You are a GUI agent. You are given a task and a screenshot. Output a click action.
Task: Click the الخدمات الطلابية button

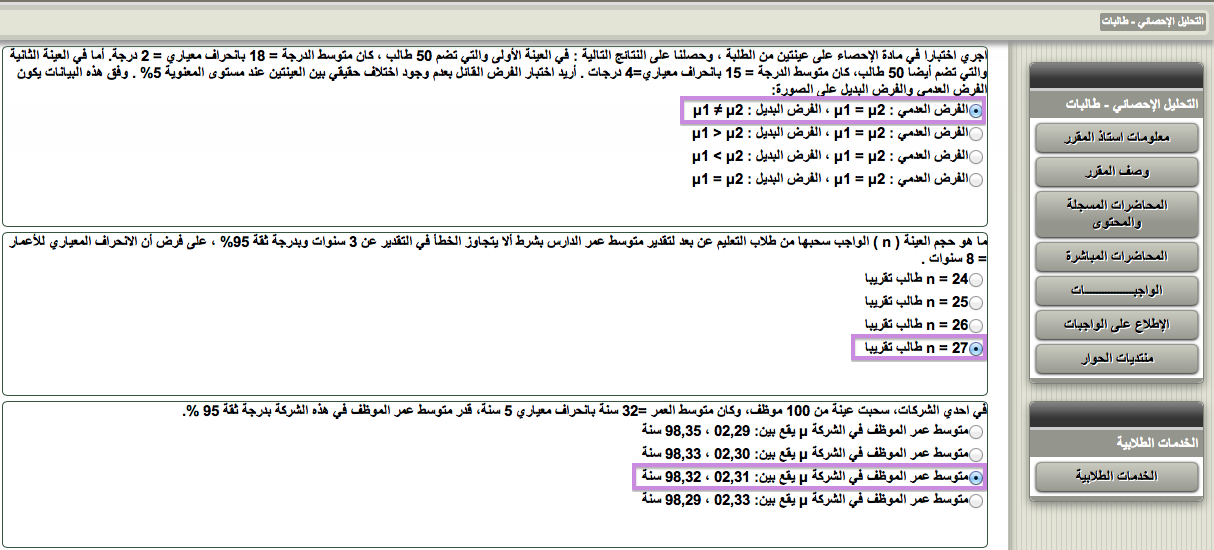coord(1116,477)
